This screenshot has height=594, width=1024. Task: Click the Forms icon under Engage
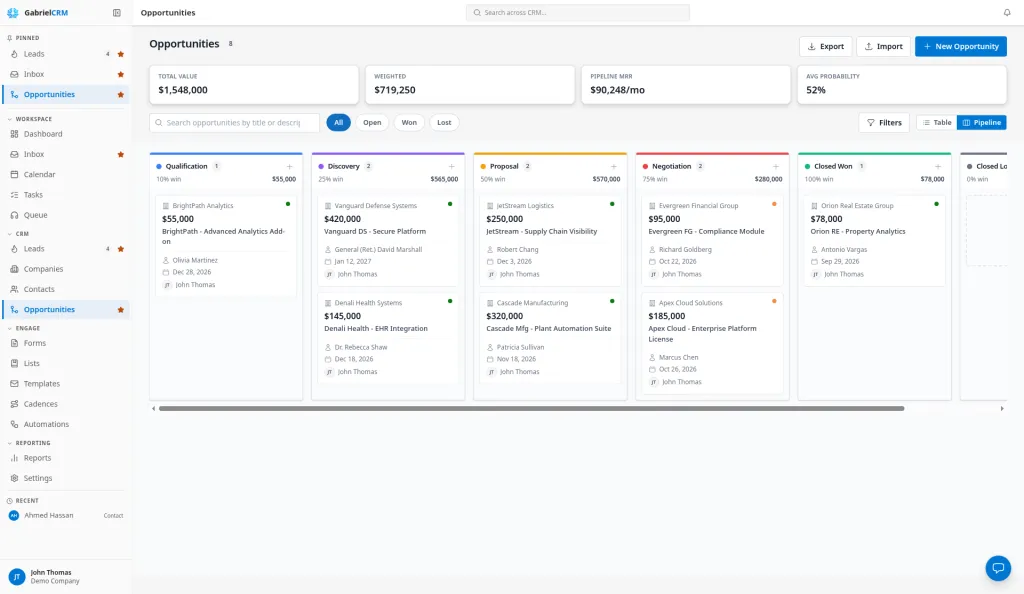(x=14, y=343)
